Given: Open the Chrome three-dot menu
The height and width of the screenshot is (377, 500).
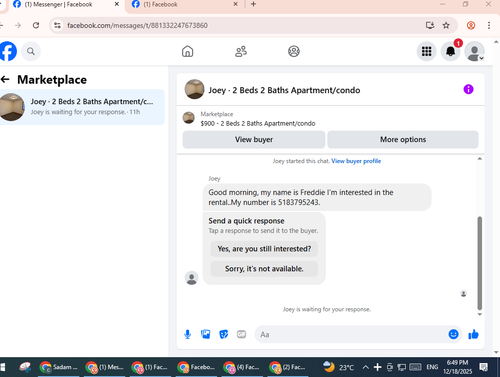Looking at the screenshot, I should pos(489,25).
